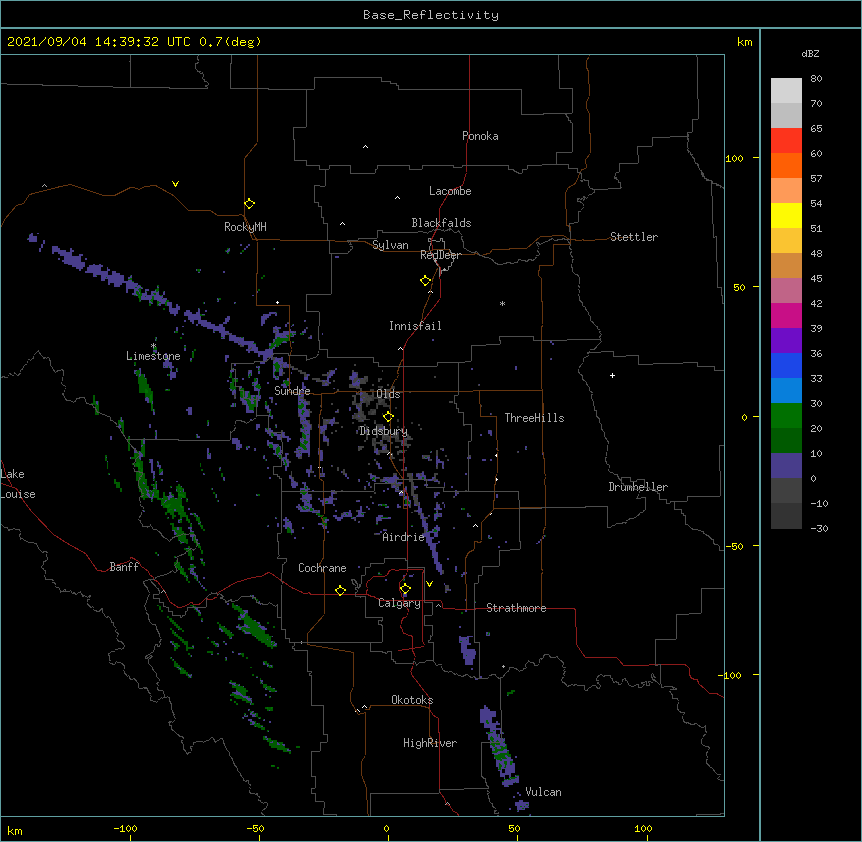Screen dimensions: 862x842
Task: Pick the green 20-30 dBZ legend swatch
Action: (786, 416)
